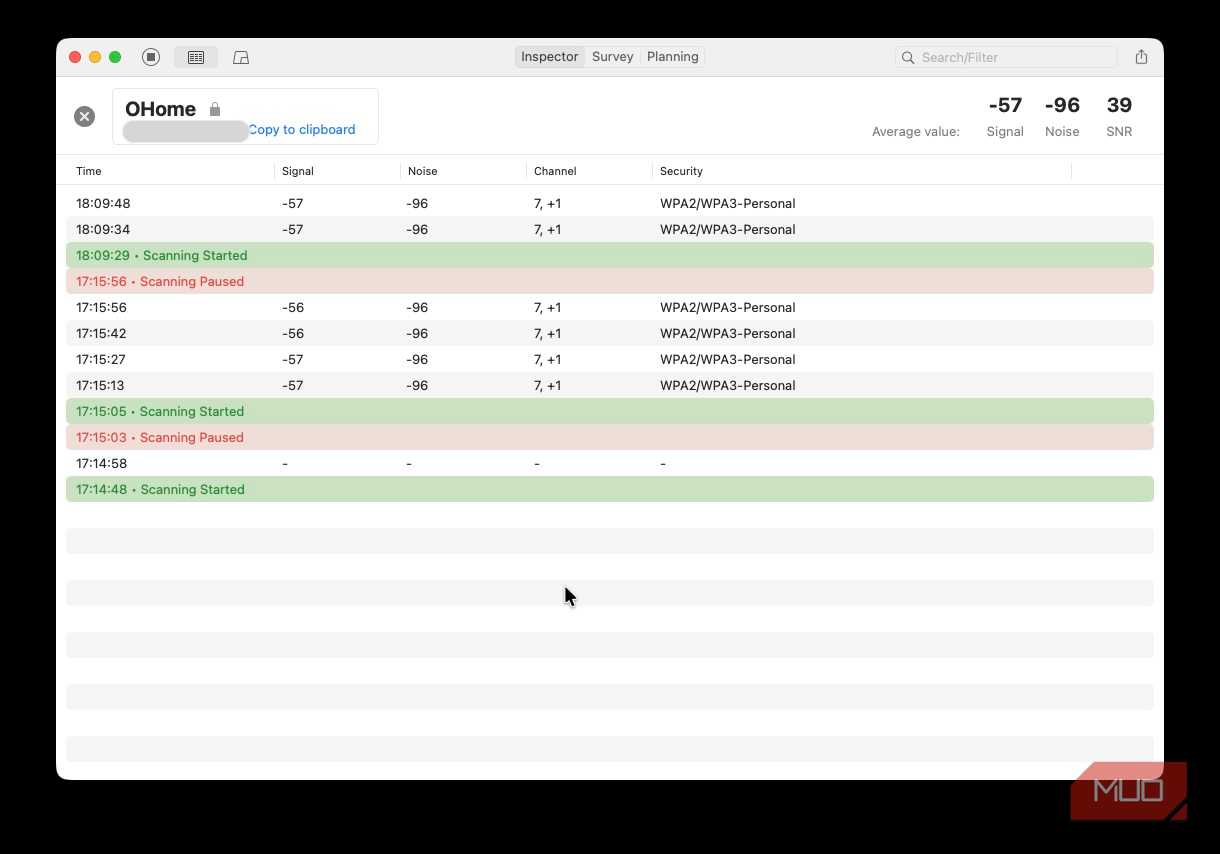1220x854 pixels.
Task: Minimize the window with yellow button
Action: coord(95,57)
